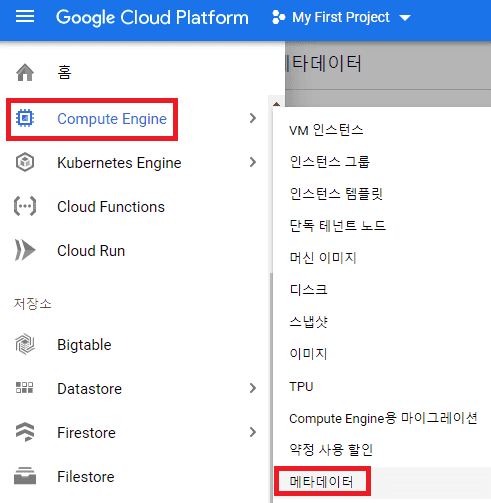Image resolution: width=491 pixels, height=503 pixels.
Task: Click the Compute Engine chip icon
Action: click(25, 118)
